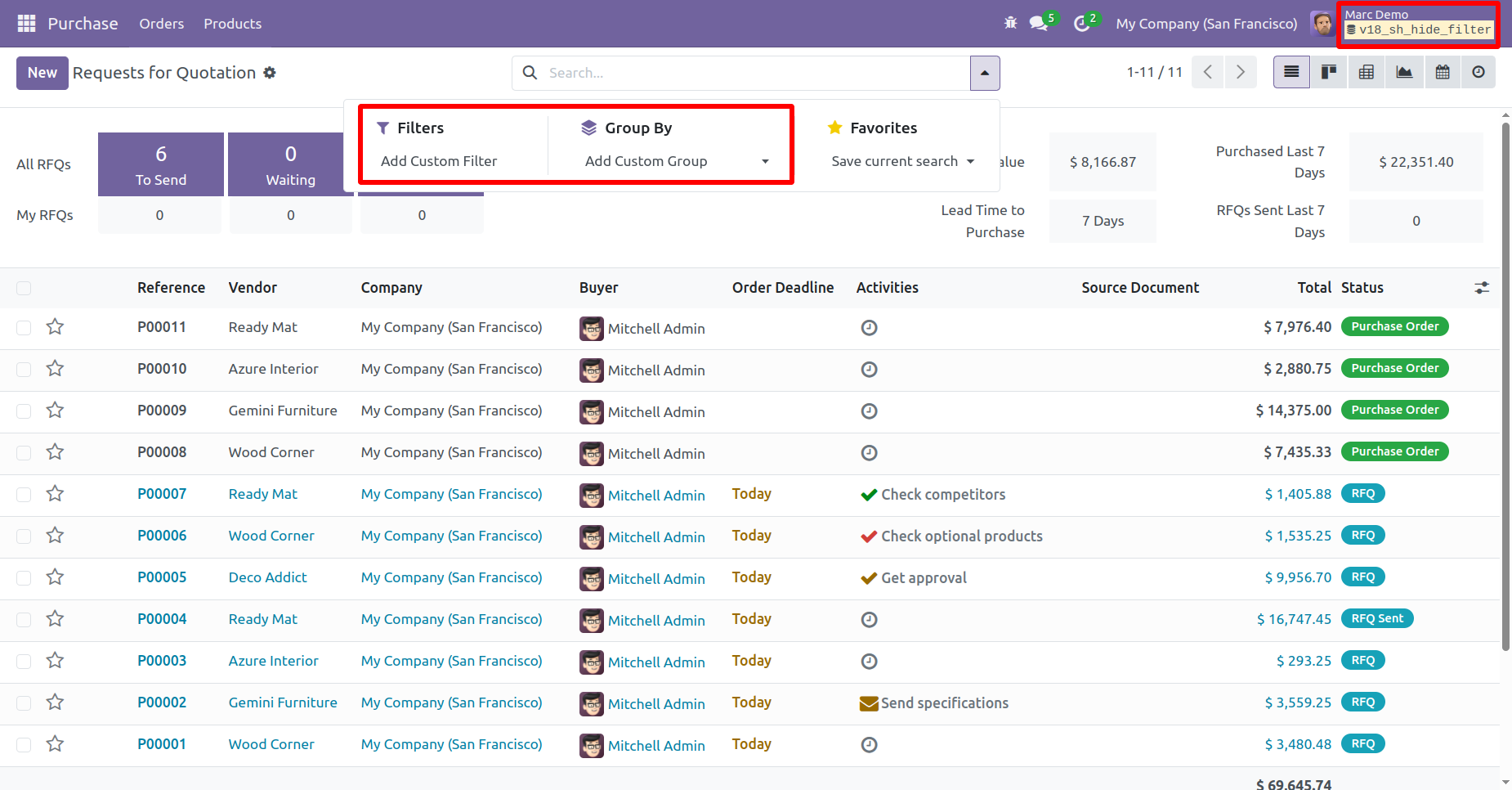This screenshot has height=790, width=1512.
Task: Open optional columns adjust icon
Action: 1482,288
